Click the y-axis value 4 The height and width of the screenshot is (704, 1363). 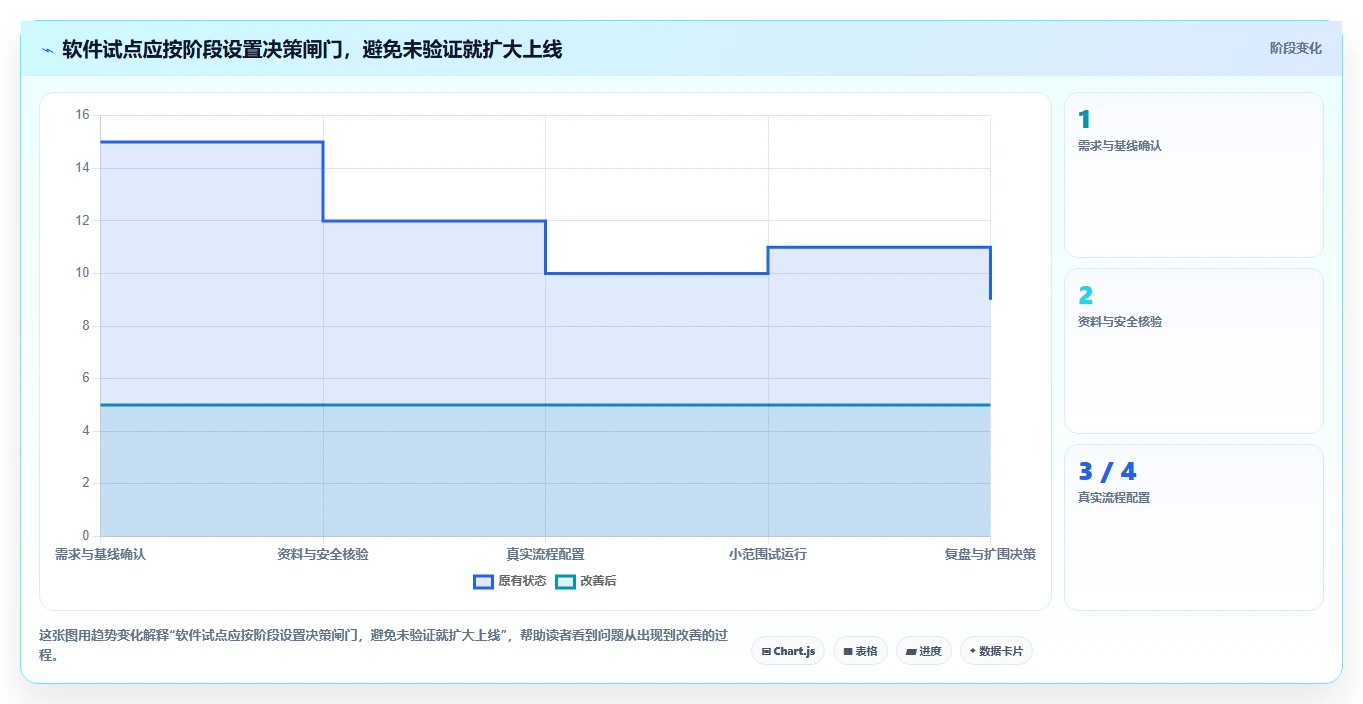coord(85,431)
